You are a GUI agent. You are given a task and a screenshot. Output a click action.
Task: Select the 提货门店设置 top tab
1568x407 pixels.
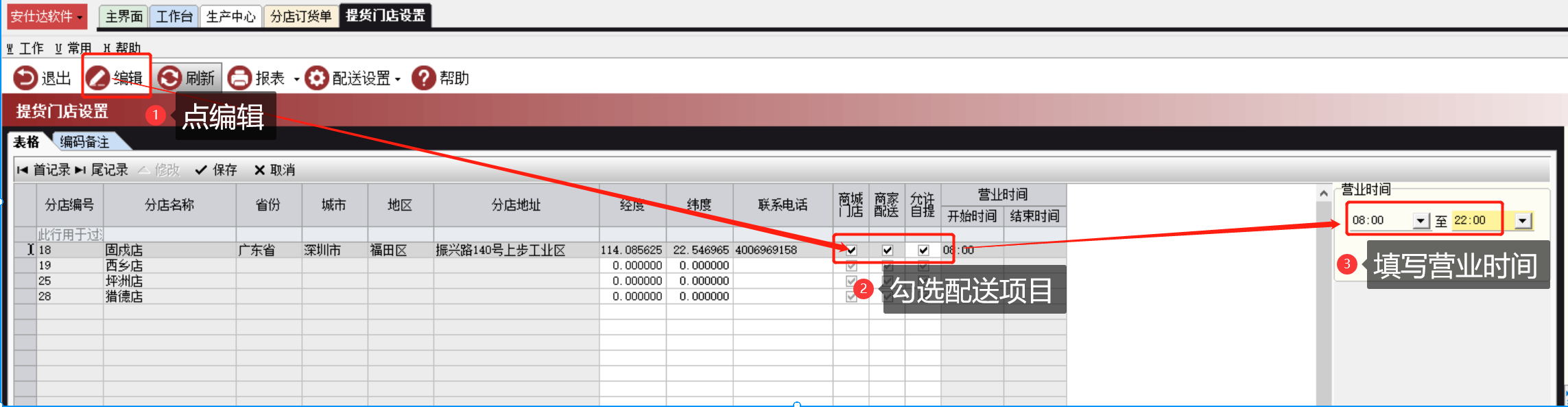tap(385, 16)
